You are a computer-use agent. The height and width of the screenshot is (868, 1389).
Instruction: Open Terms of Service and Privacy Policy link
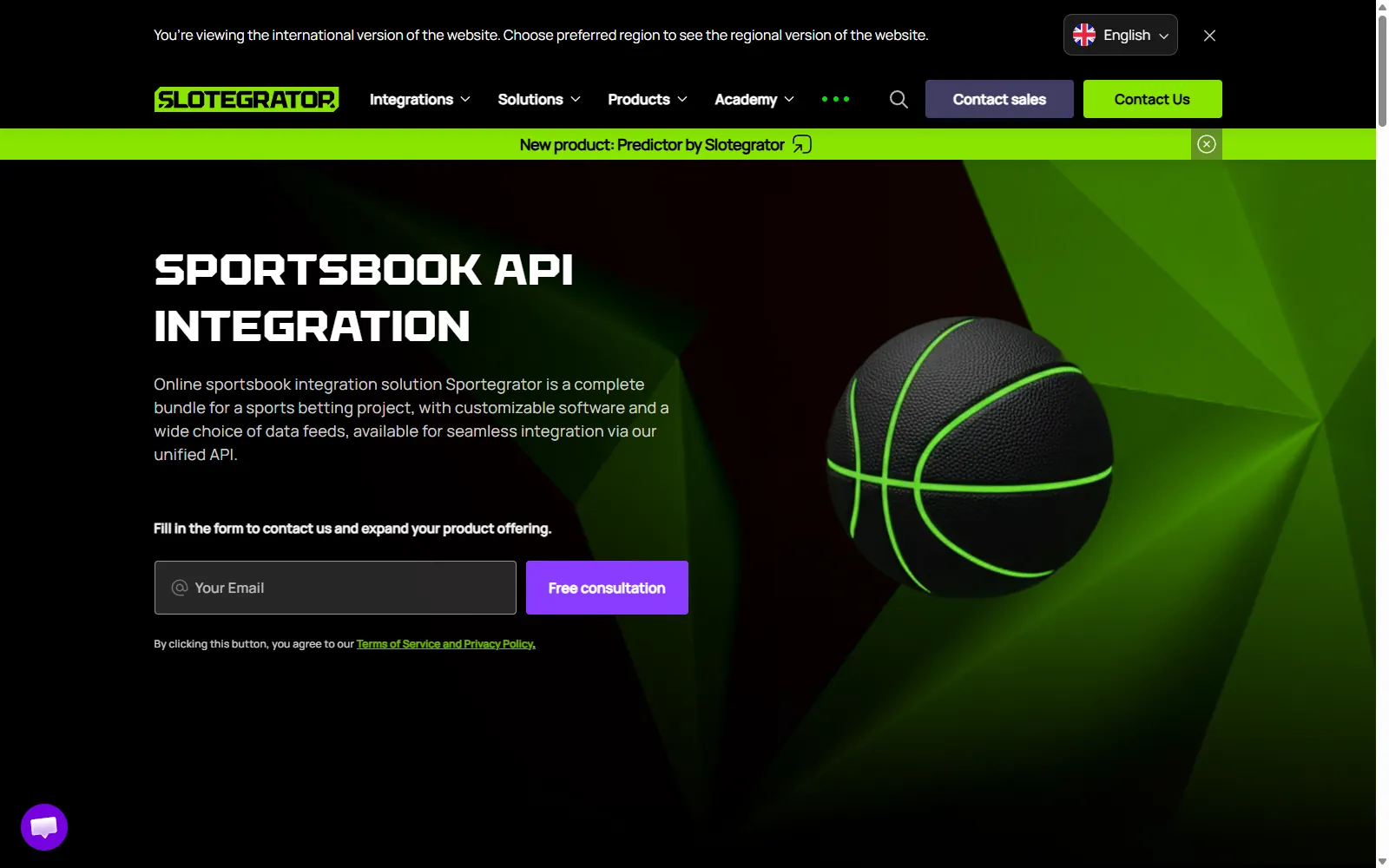point(445,644)
